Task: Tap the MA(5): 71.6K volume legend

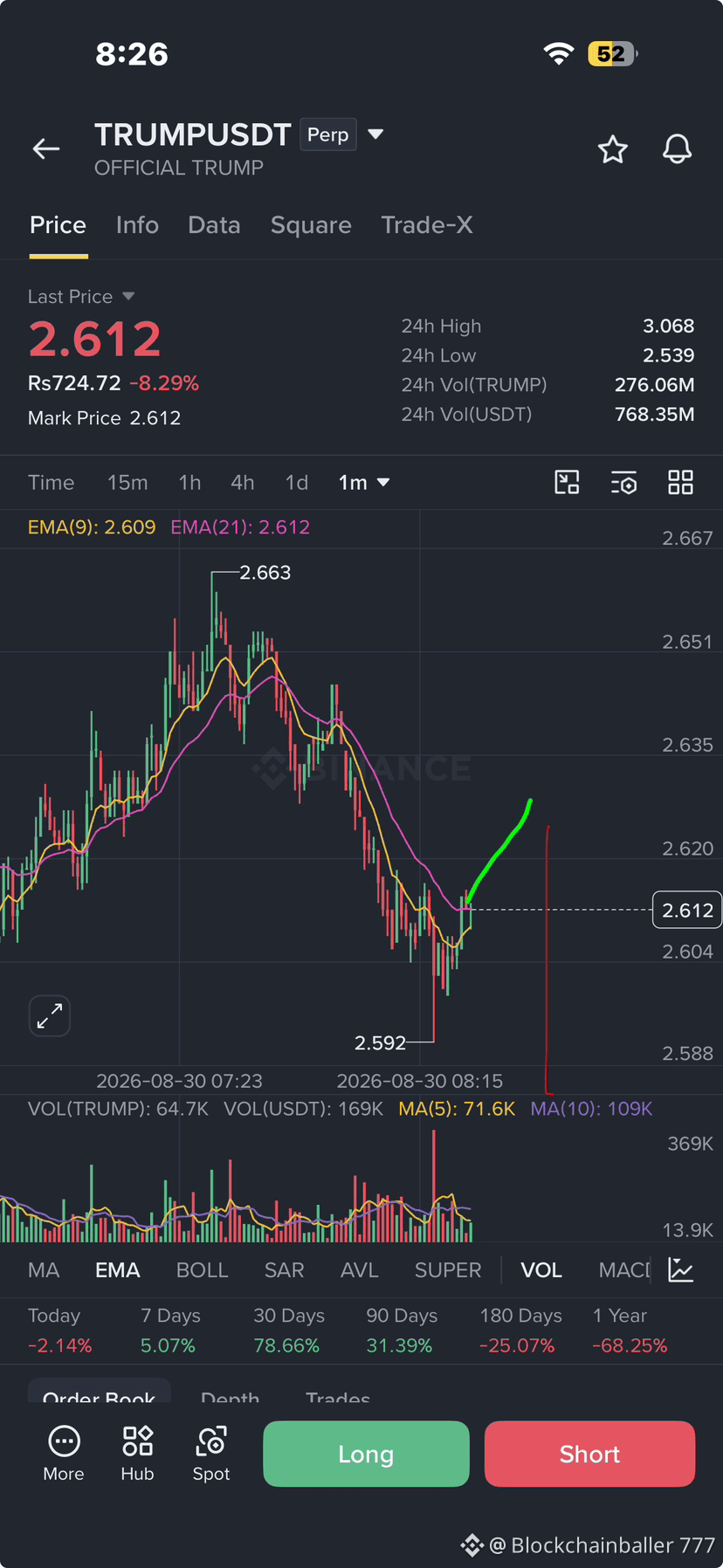Action: click(457, 1109)
